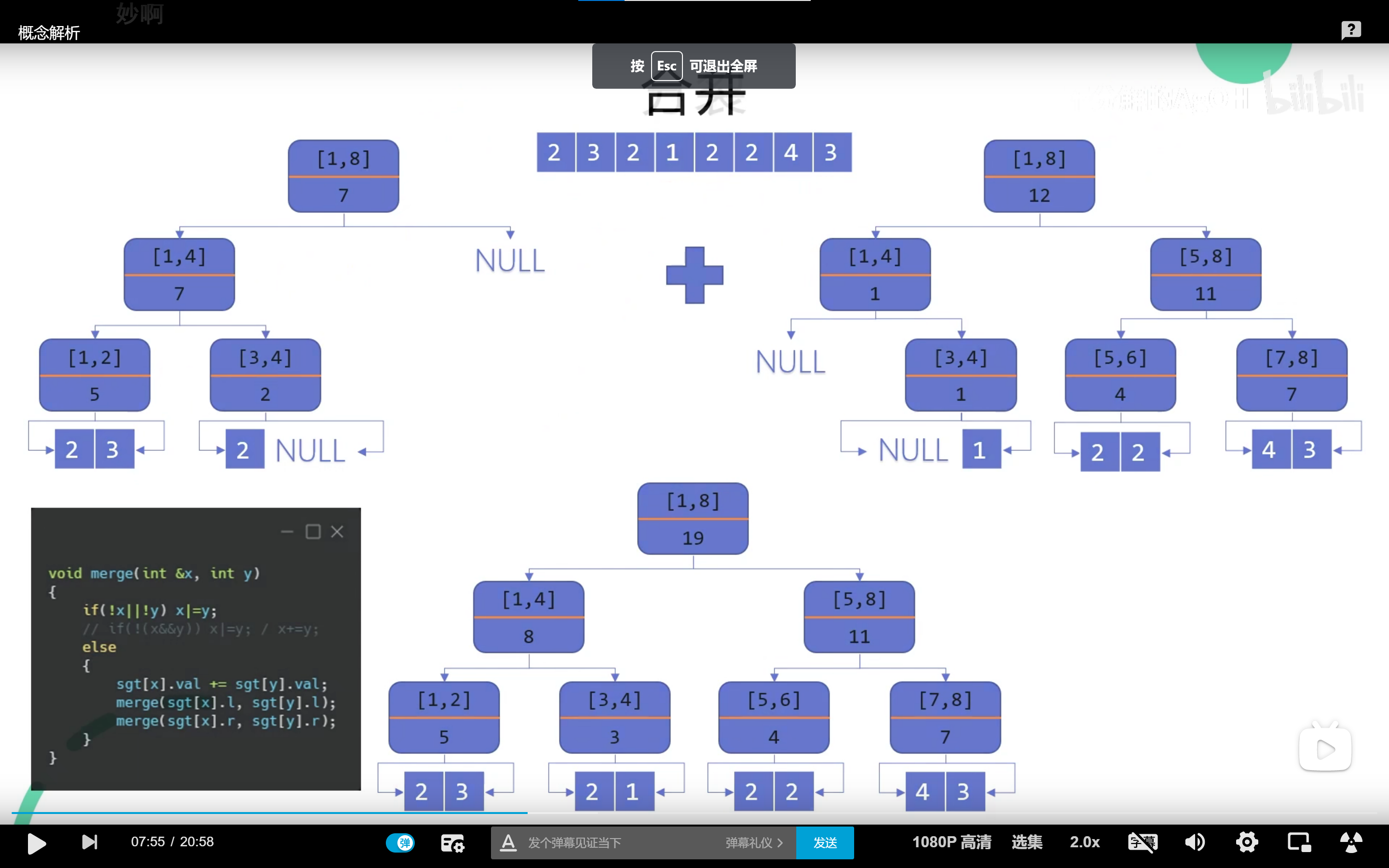This screenshot has height=868, width=1389.
Task: Click the 发送 button
Action: coord(825,843)
